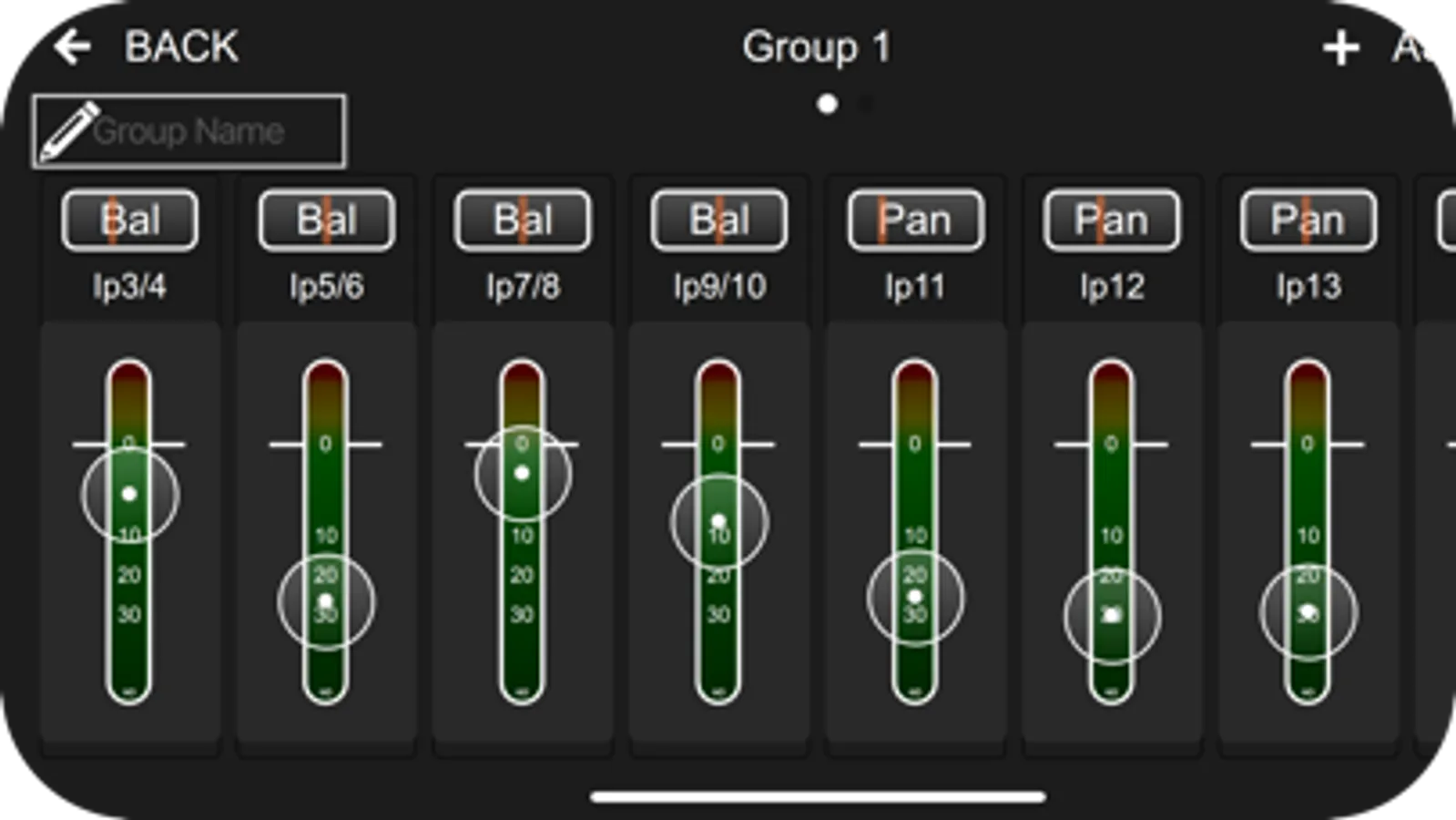This screenshot has height=820, width=1456.
Task: Tap the plus add icon
Action: [x=1340, y=48]
